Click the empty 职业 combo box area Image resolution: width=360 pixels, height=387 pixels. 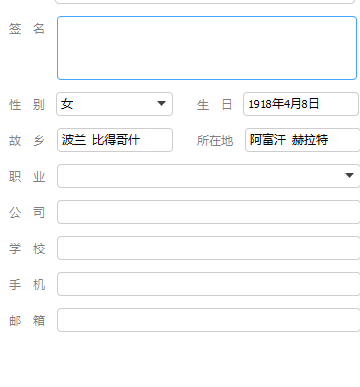tap(200, 176)
